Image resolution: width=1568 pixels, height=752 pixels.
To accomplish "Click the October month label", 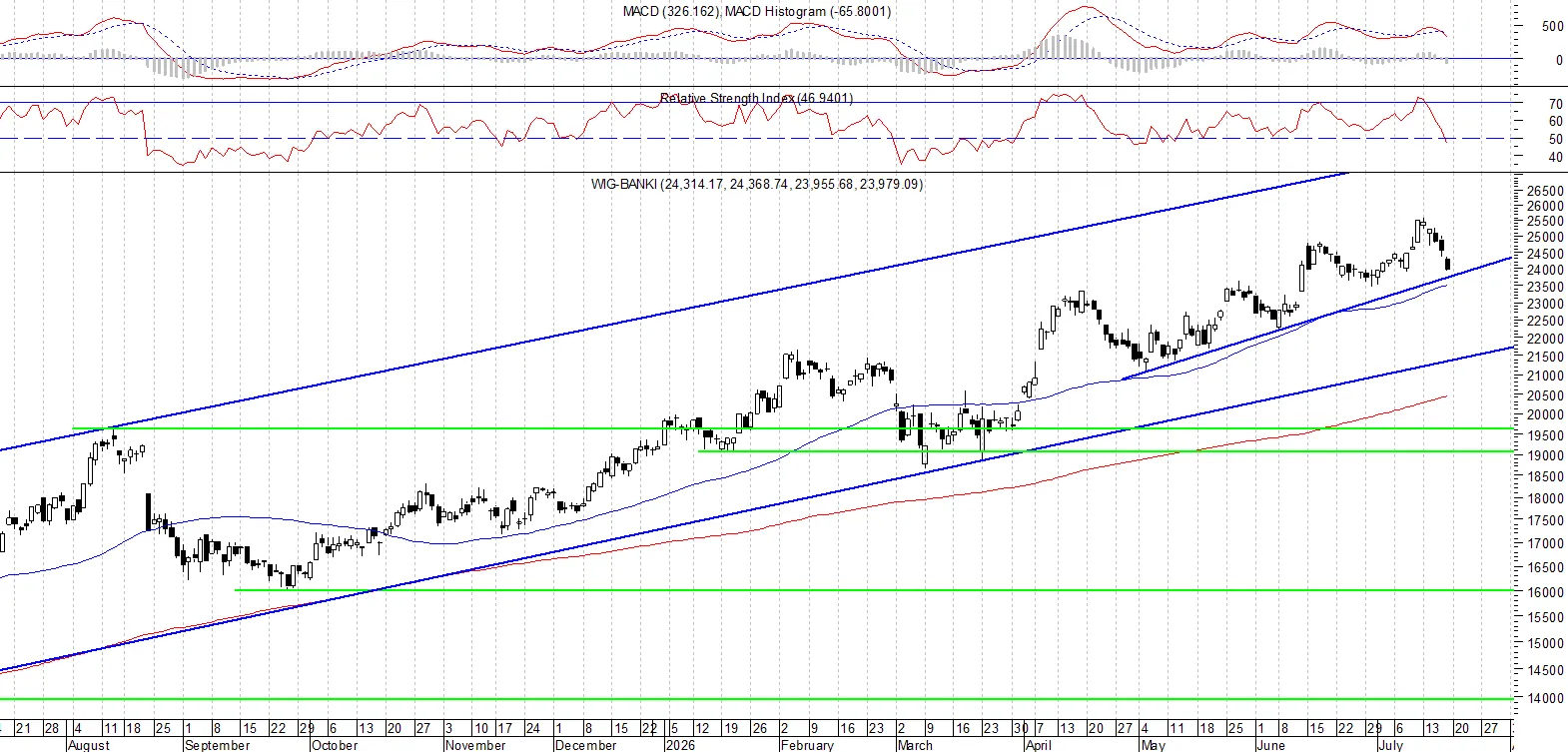I will pos(335,745).
